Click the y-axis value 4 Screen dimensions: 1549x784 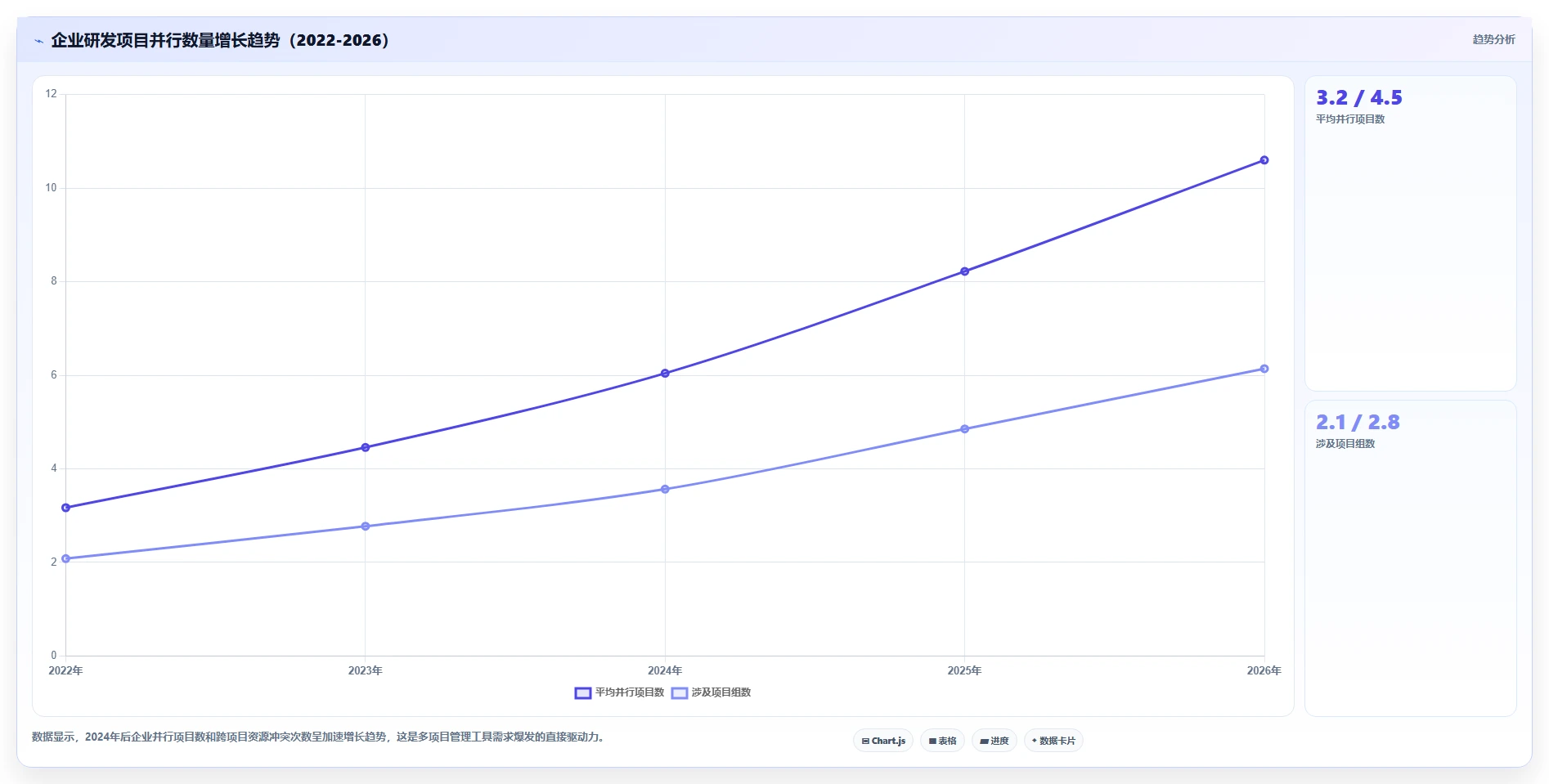54,468
